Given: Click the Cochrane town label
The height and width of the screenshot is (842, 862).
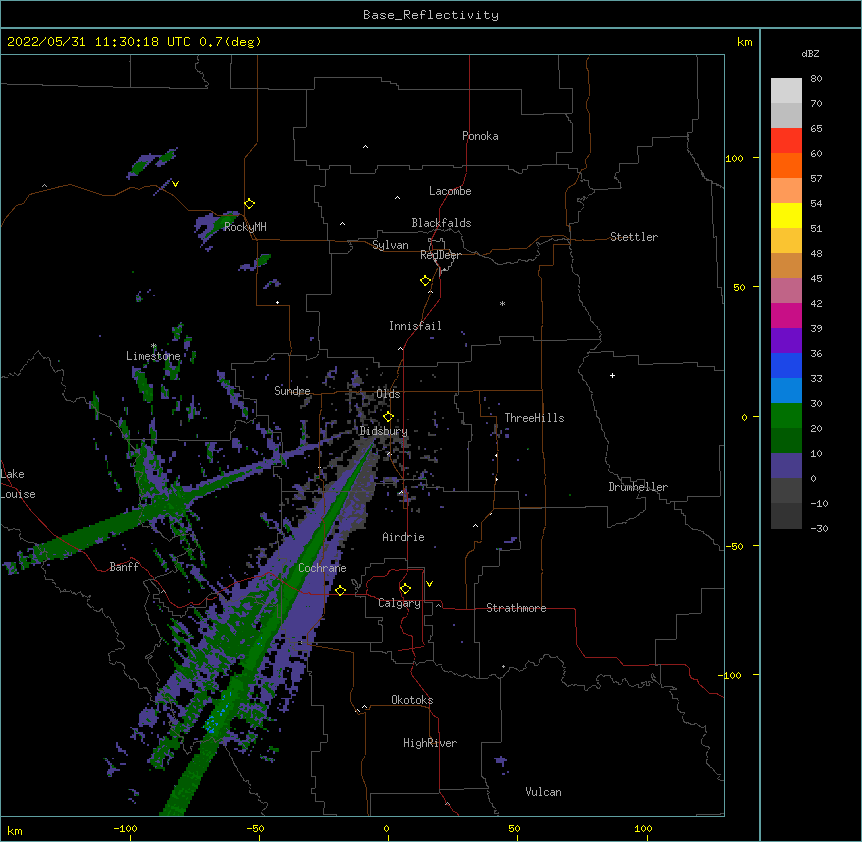Looking at the screenshot, I should [x=322, y=568].
